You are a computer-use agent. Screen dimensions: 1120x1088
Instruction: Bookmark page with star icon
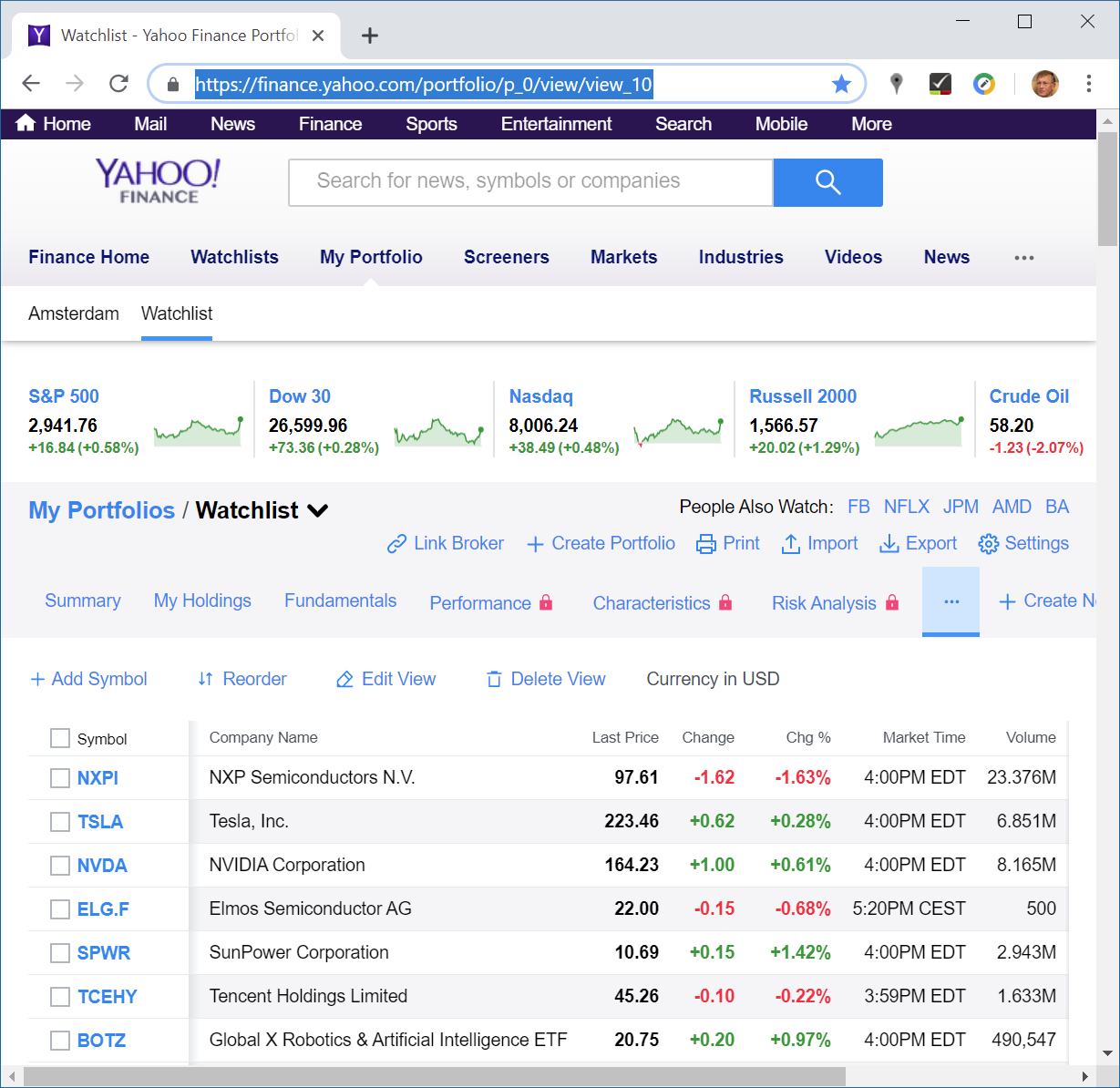point(841,85)
